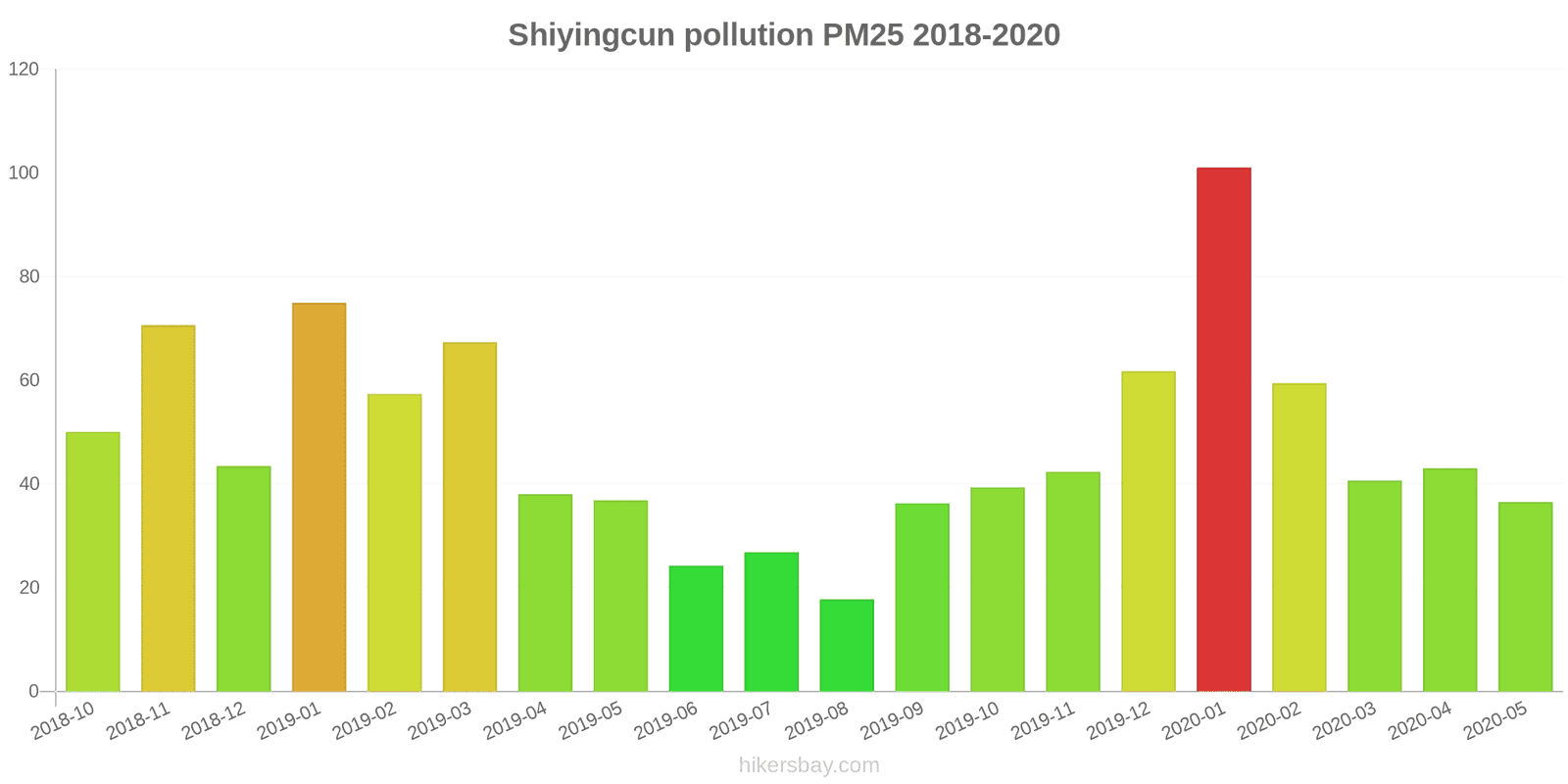The image size is (1568, 784).
Task: Click the 100 y-axis tick label
Action: click(x=24, y=173)
